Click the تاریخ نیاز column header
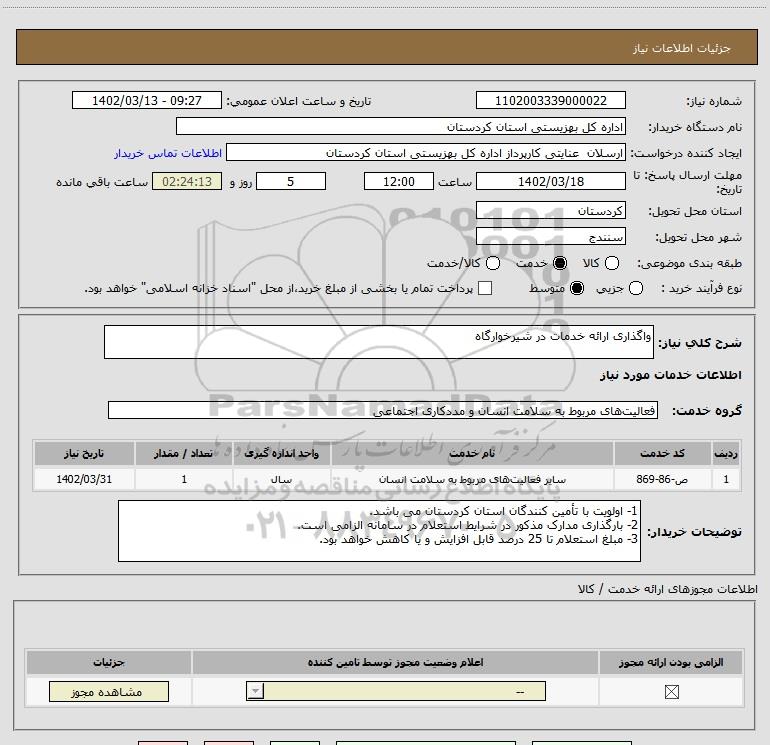 (84, 453)
